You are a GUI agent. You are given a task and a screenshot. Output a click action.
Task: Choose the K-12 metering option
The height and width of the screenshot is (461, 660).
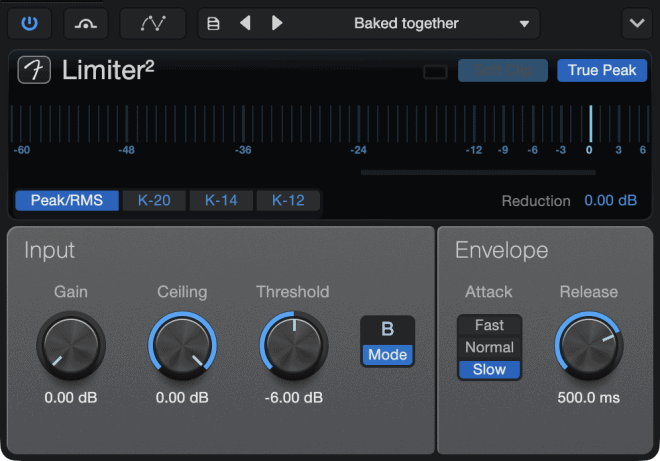(288, 200)
